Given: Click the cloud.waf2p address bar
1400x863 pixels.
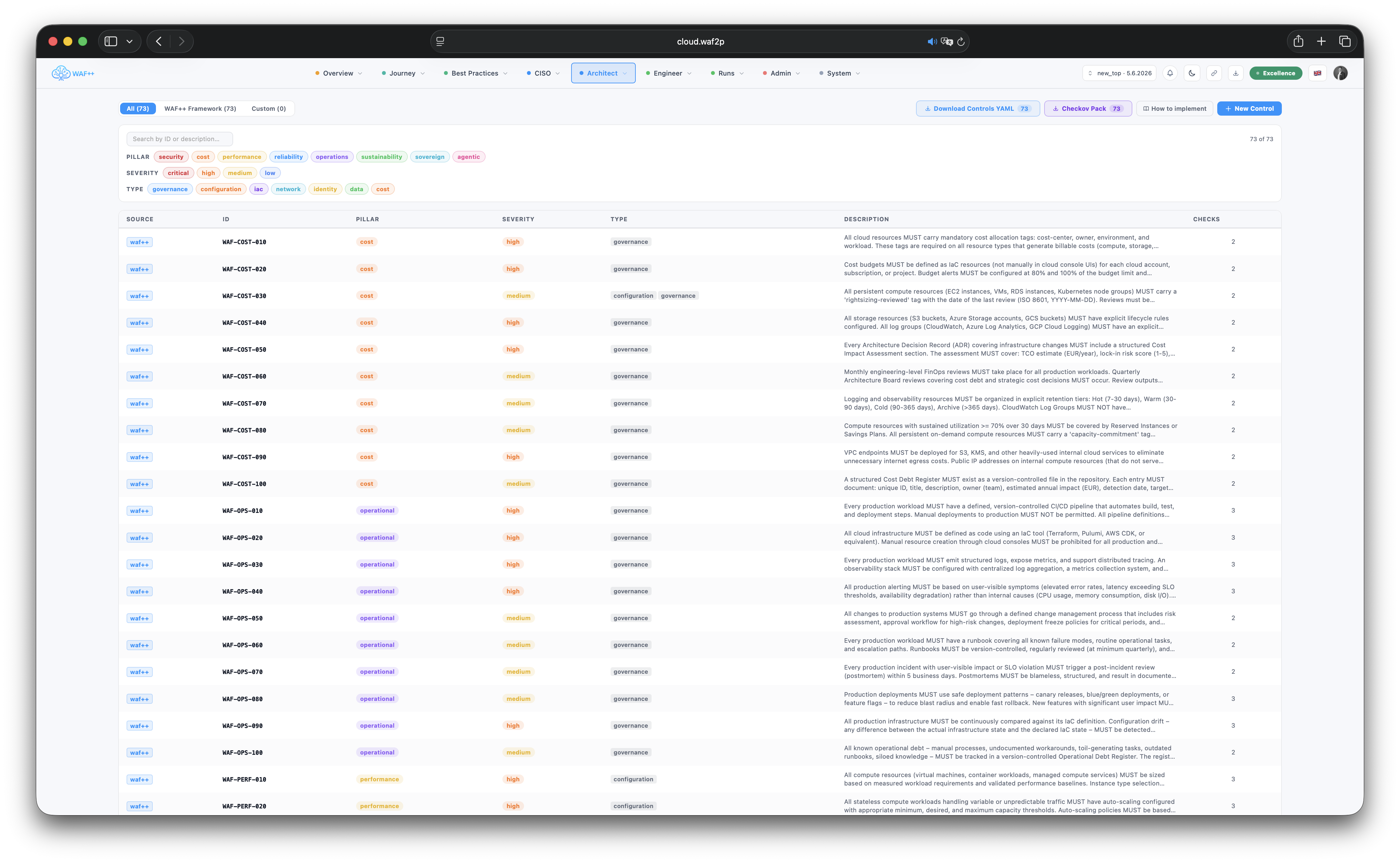Looking at the screenshot, I should [700, 42].
